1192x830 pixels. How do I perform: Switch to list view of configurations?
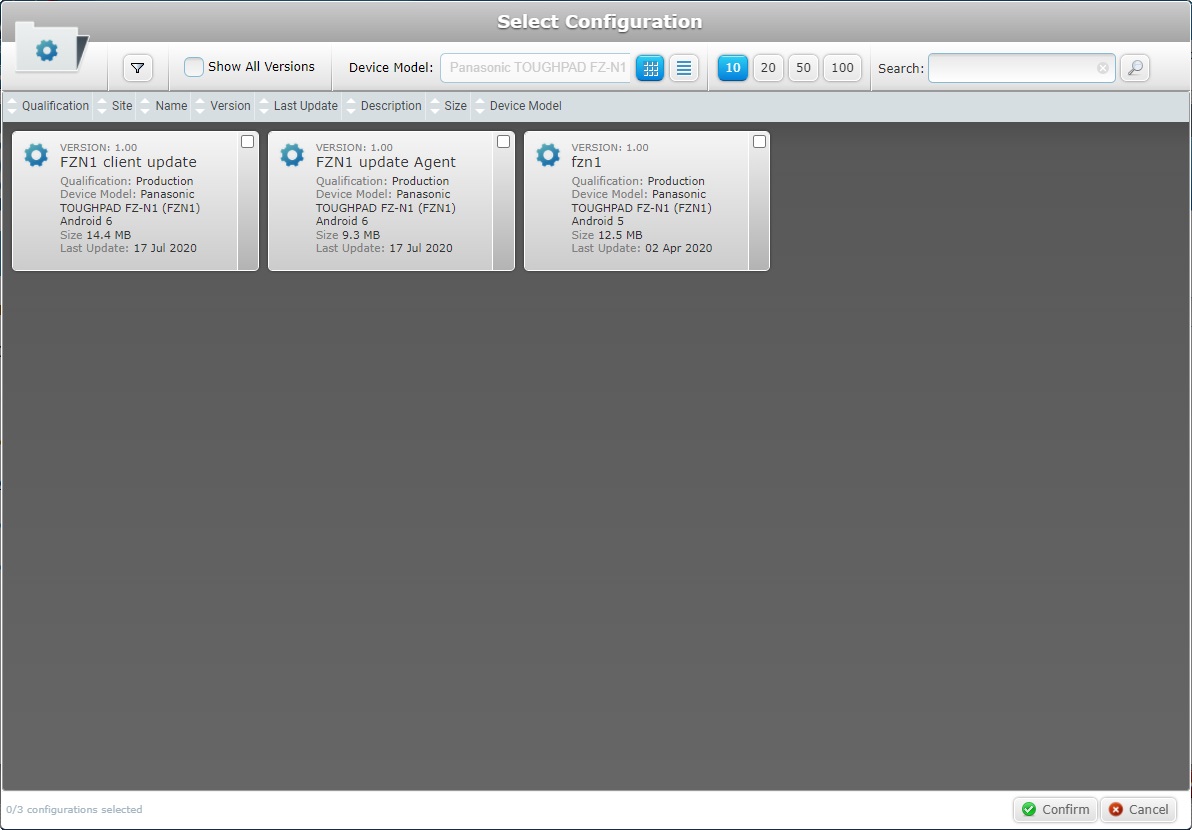click(684, 67)
